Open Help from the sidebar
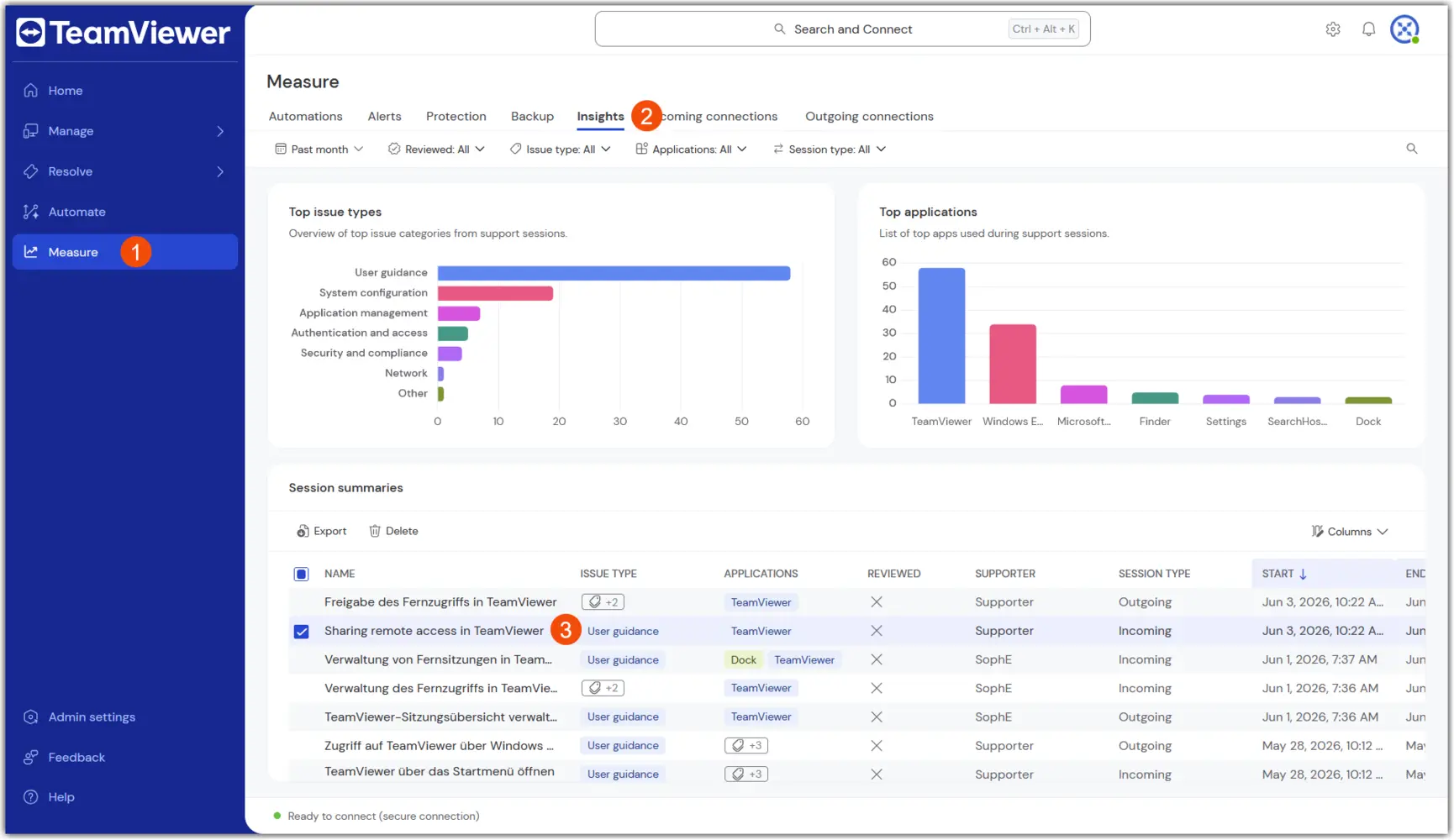 [x=61, y=797]
